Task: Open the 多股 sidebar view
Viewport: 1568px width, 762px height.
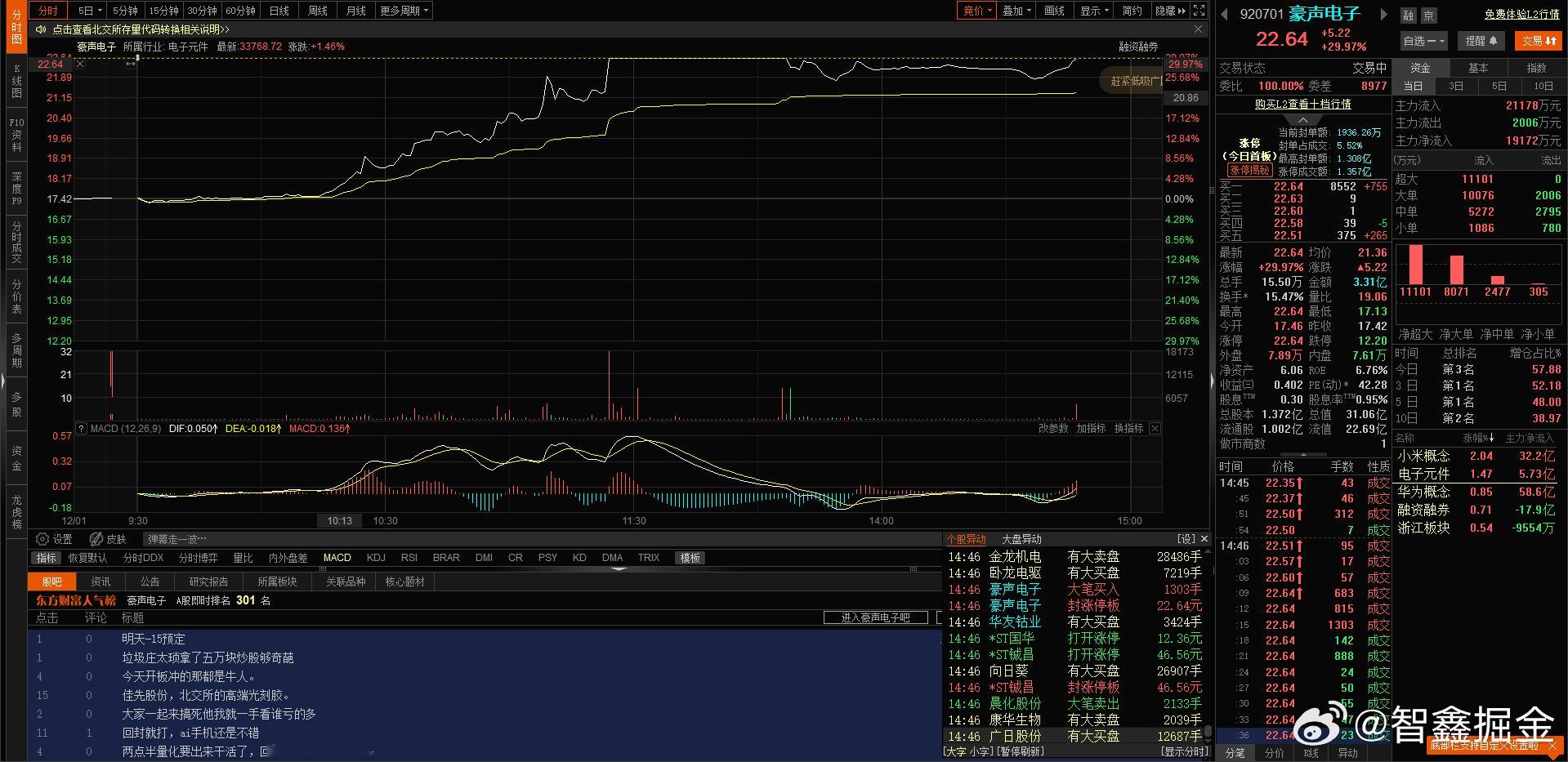Action: pos(16,405)
